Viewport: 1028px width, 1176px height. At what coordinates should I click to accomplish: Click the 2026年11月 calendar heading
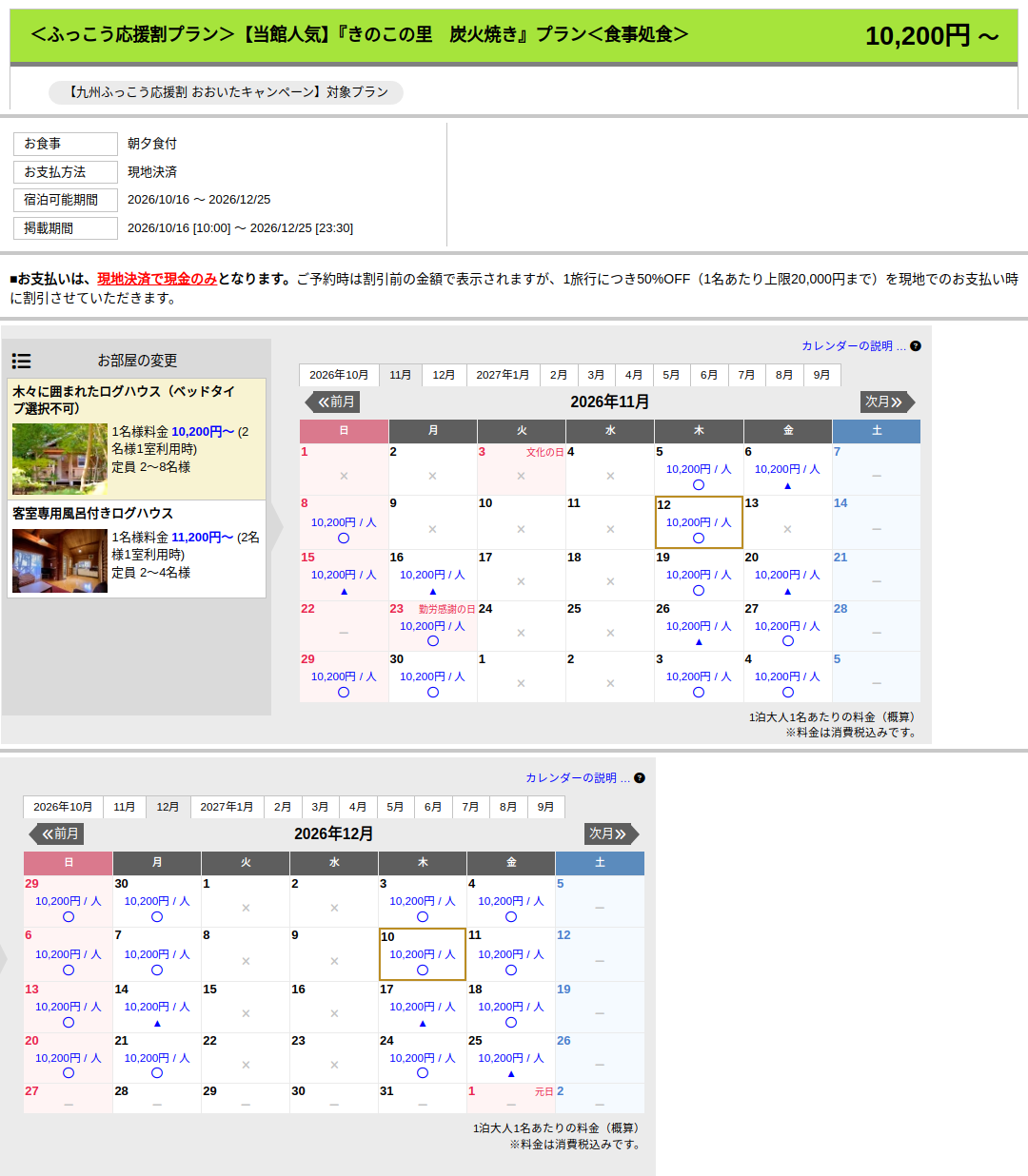(x=609, y=402)
